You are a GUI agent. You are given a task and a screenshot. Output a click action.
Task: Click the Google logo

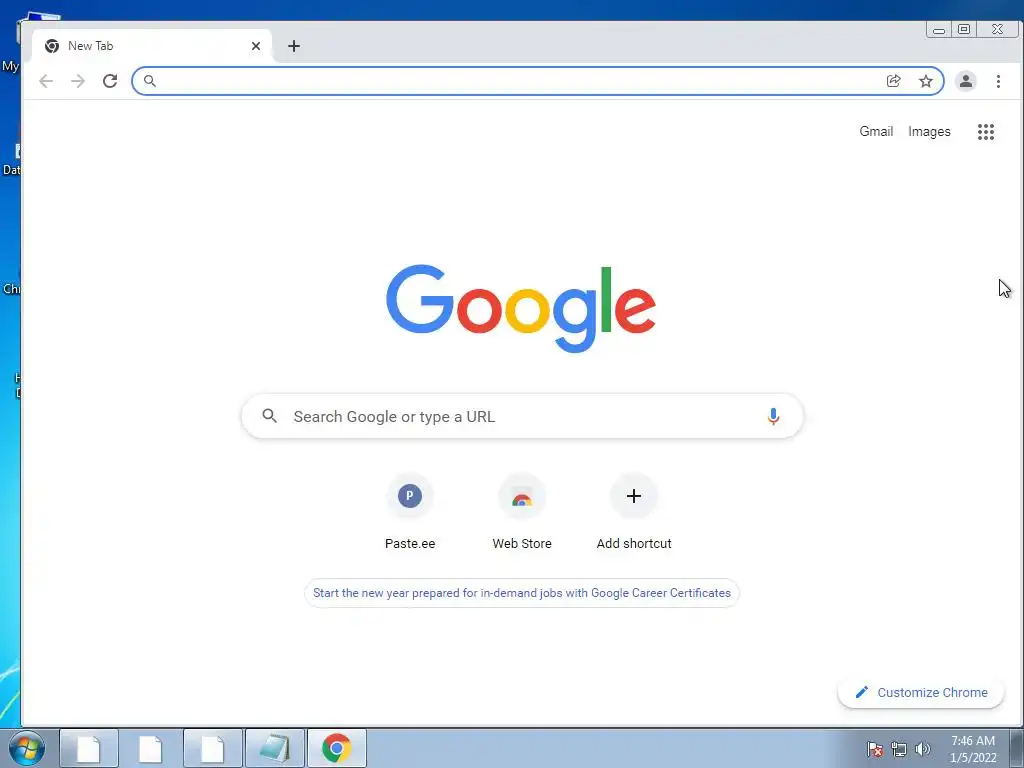click(x=521, y=308)
